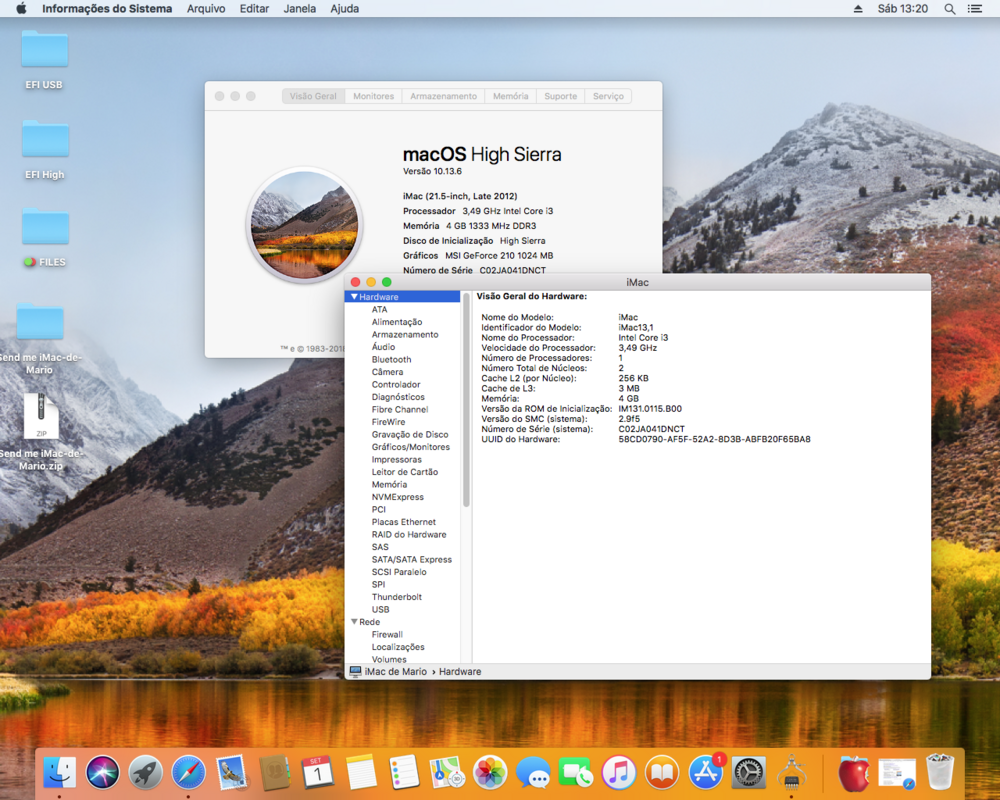Viewport: 1000px width, 800px height.
Task: Click the Spotlight search magnifier
Action: coord(950,9)
